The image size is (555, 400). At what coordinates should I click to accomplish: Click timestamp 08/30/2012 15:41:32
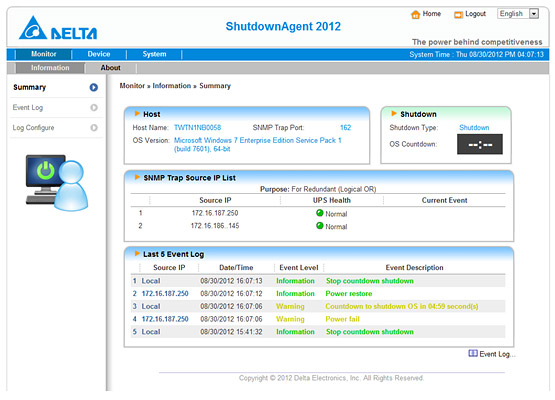(231, 332)
